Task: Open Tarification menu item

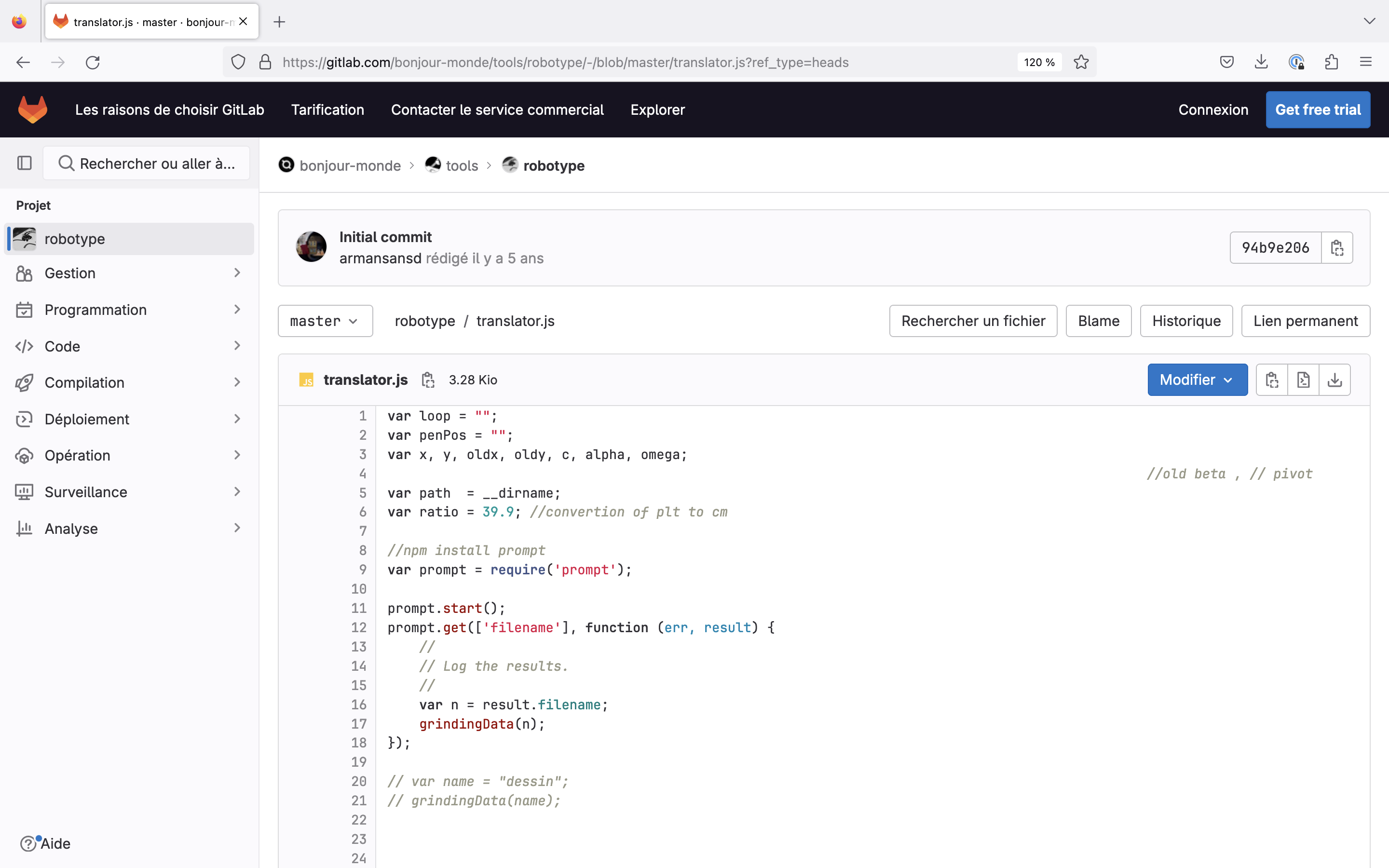Action: click(327, 109)
